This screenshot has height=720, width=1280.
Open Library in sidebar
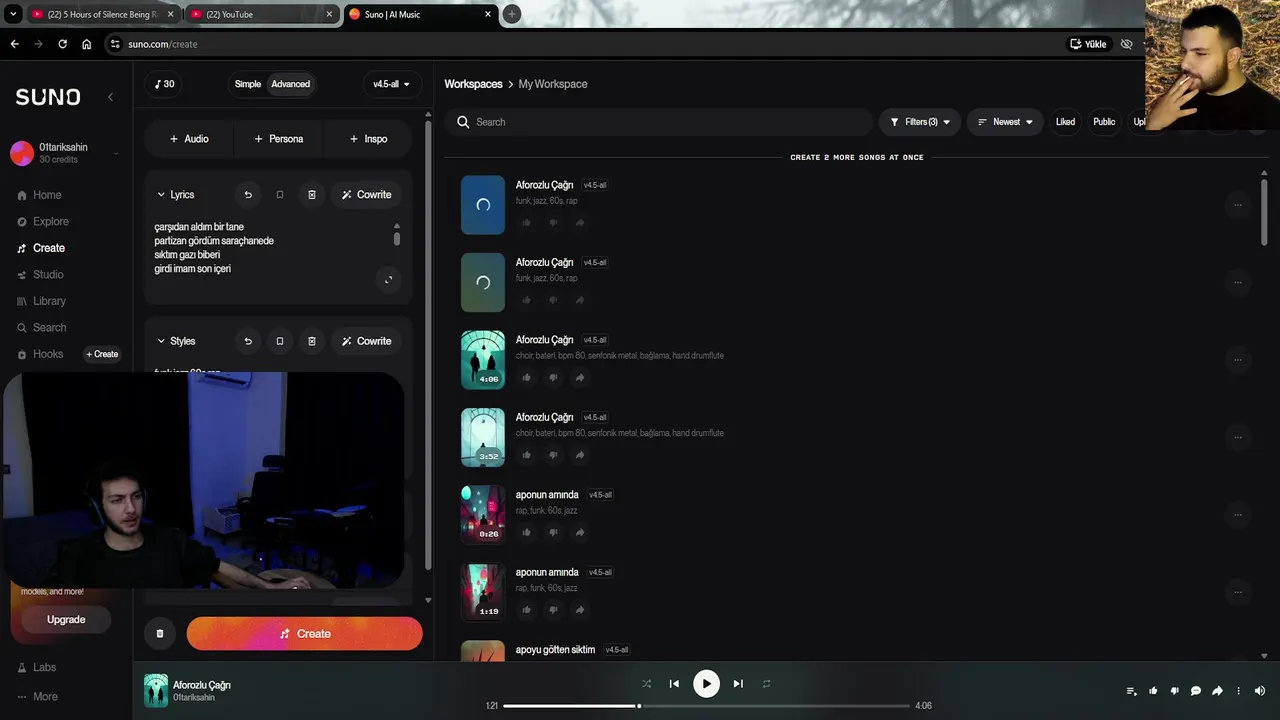point(41,301)
